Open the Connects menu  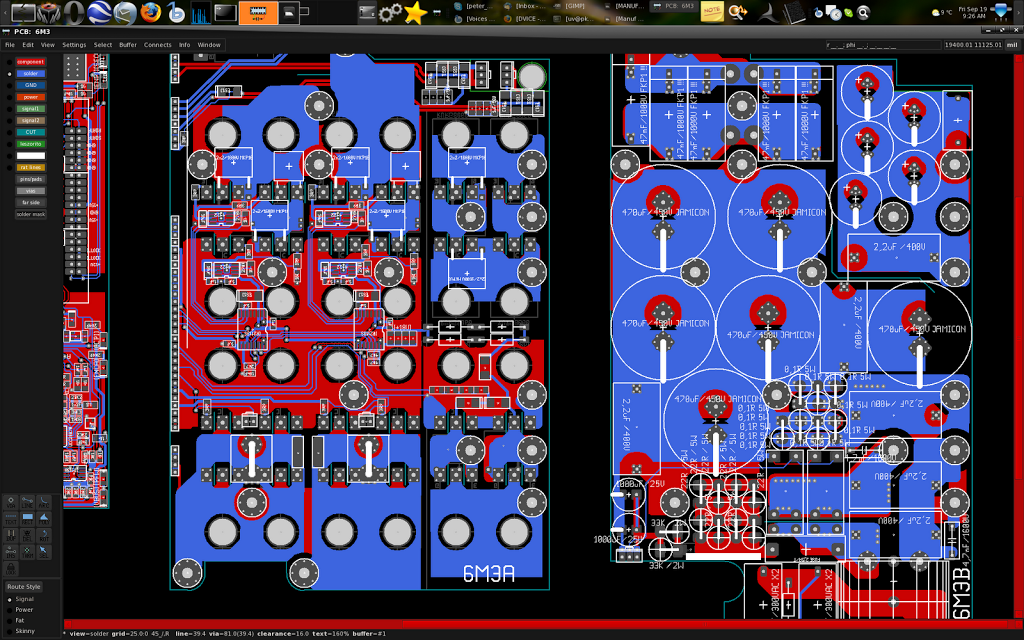[x=157, y=45]
